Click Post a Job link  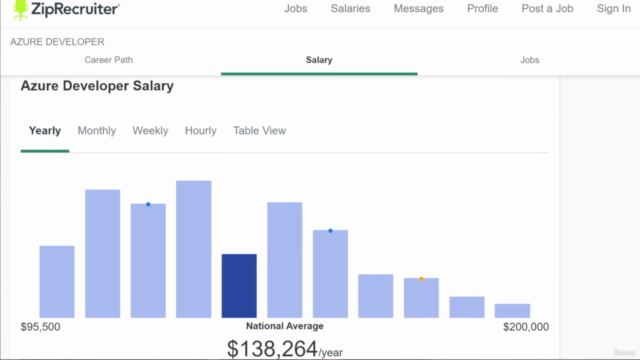pos(547,9)
